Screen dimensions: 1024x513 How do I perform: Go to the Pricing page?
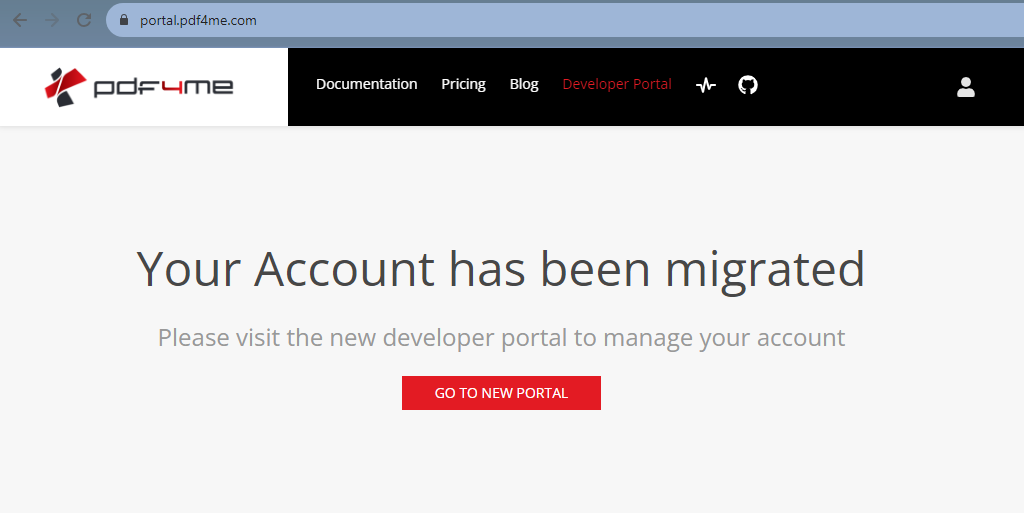[463, 84]
